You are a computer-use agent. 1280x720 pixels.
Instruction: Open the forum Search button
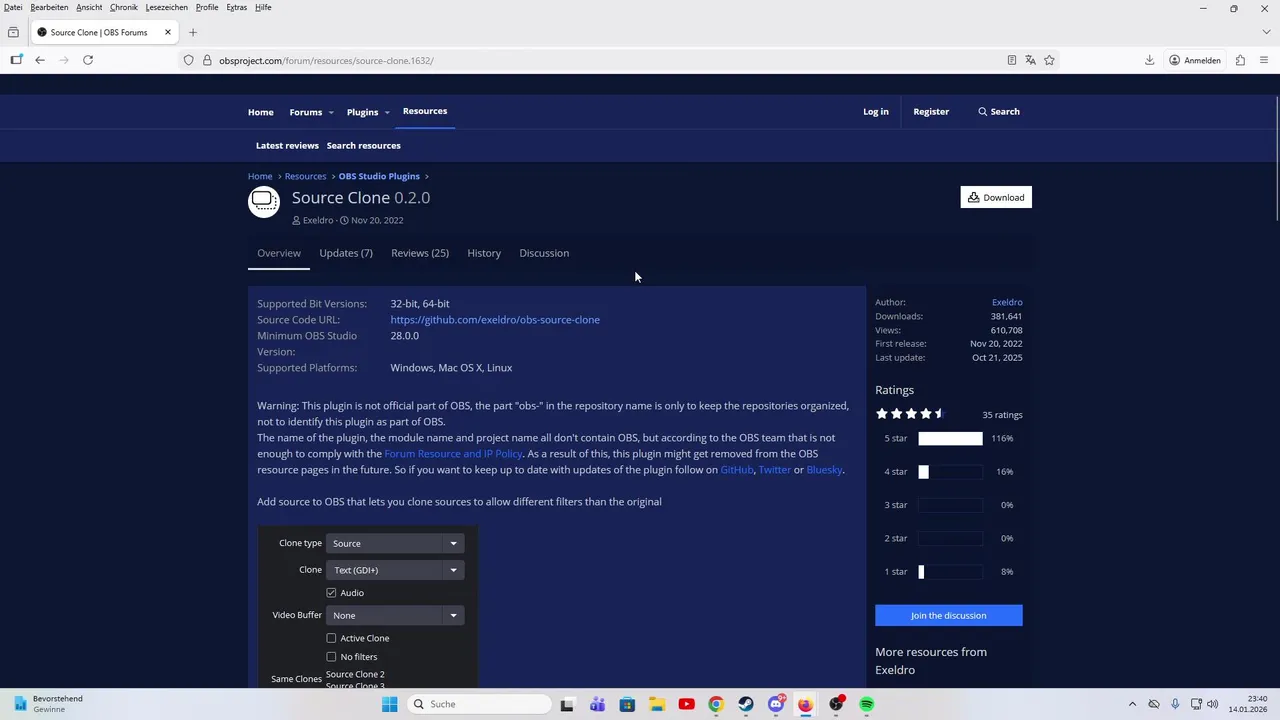999,112
